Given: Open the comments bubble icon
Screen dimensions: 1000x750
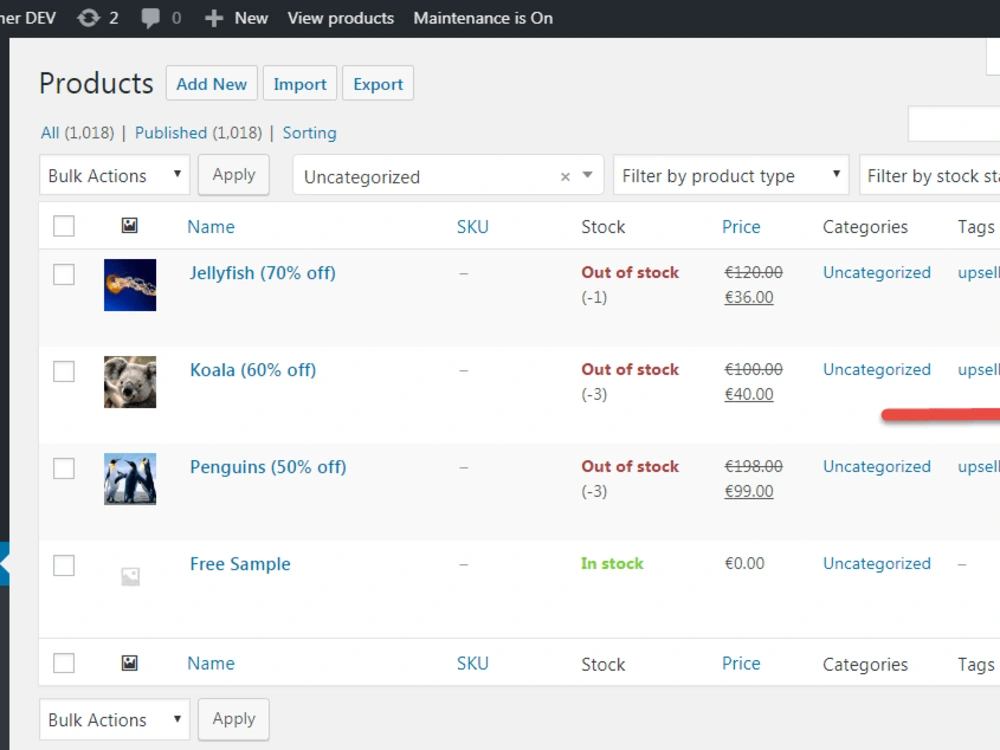Looking at the screenshot, I should tap(151, 18).
